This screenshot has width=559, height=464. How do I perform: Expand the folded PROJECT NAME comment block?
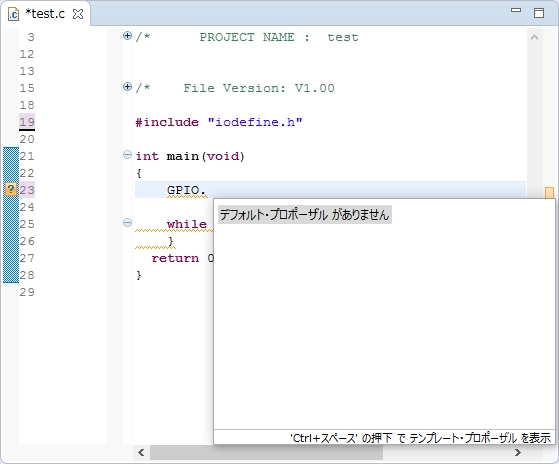pyautogui.click(x=127, y=36)
